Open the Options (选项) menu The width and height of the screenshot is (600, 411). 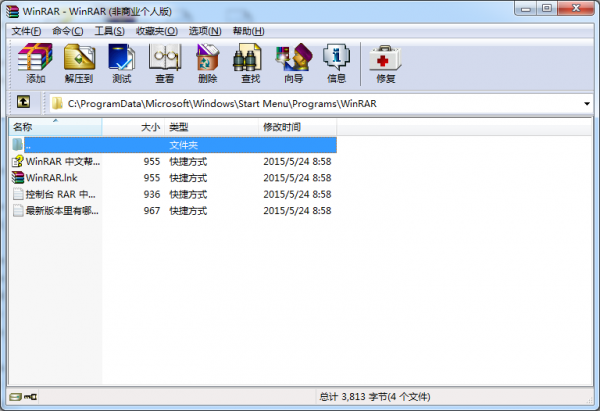205,31
